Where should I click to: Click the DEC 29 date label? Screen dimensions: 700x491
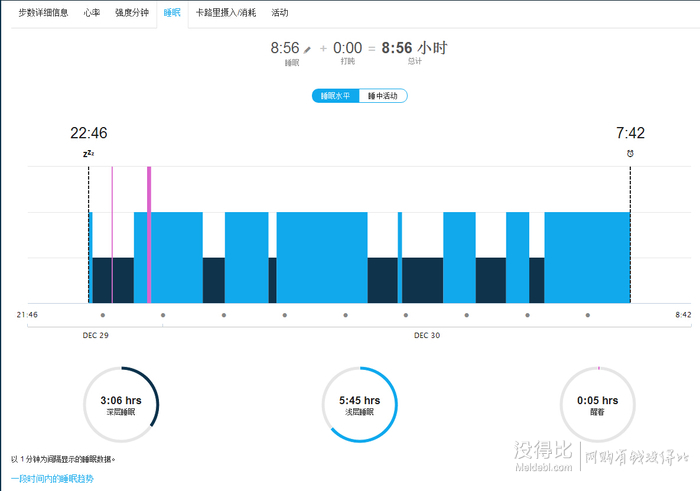pos(96,335)
